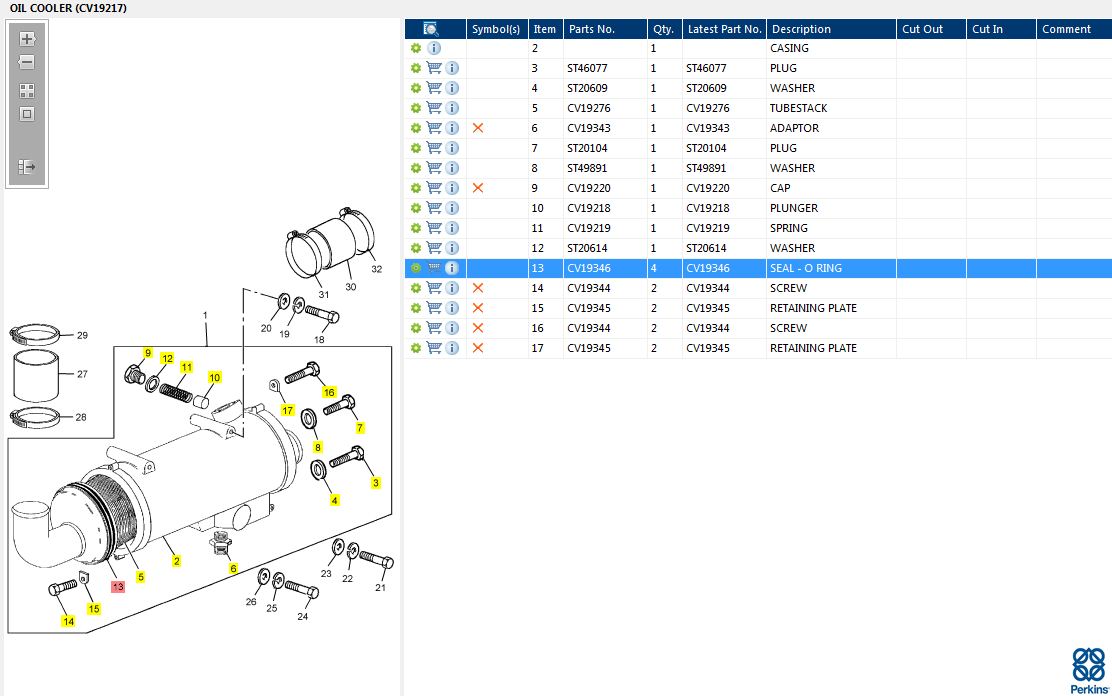Select yellow callout 6 on the diagram
This screenshot has width=1112, height=696.
[x=234, y=568]
